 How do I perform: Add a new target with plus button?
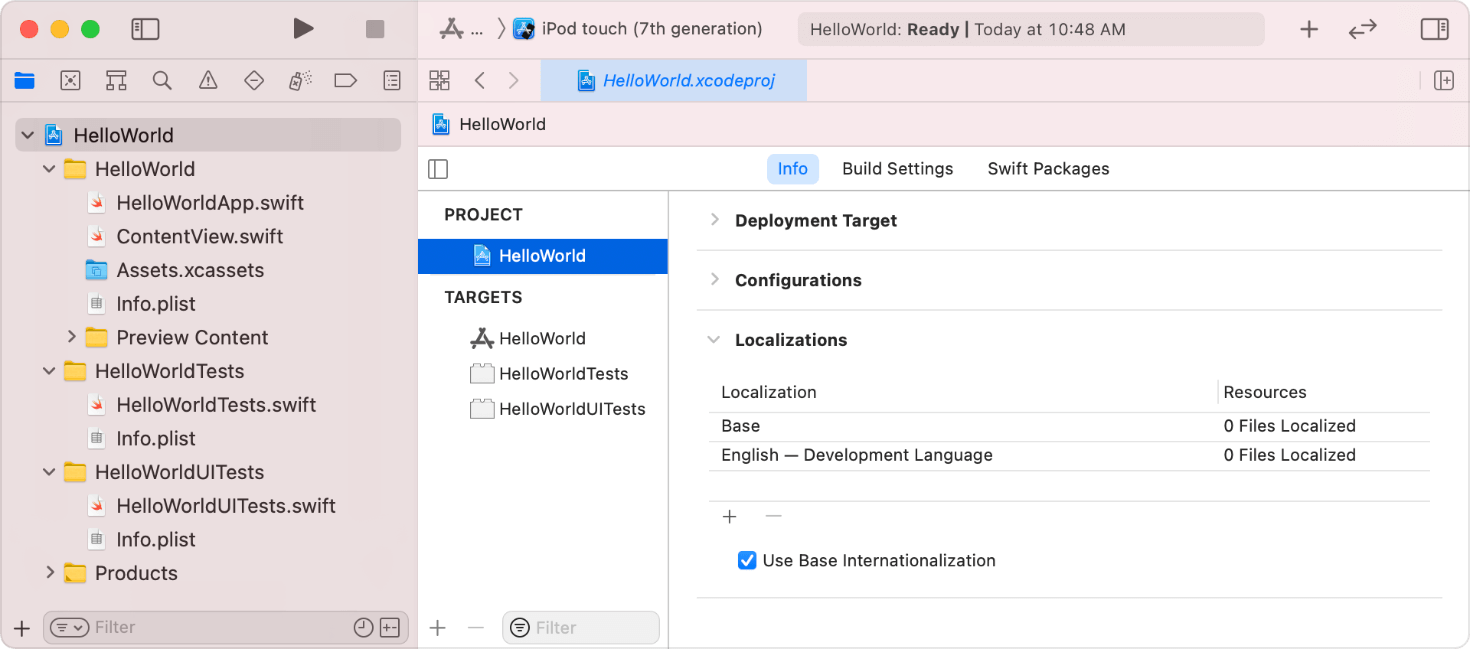(x=437, y=628)
